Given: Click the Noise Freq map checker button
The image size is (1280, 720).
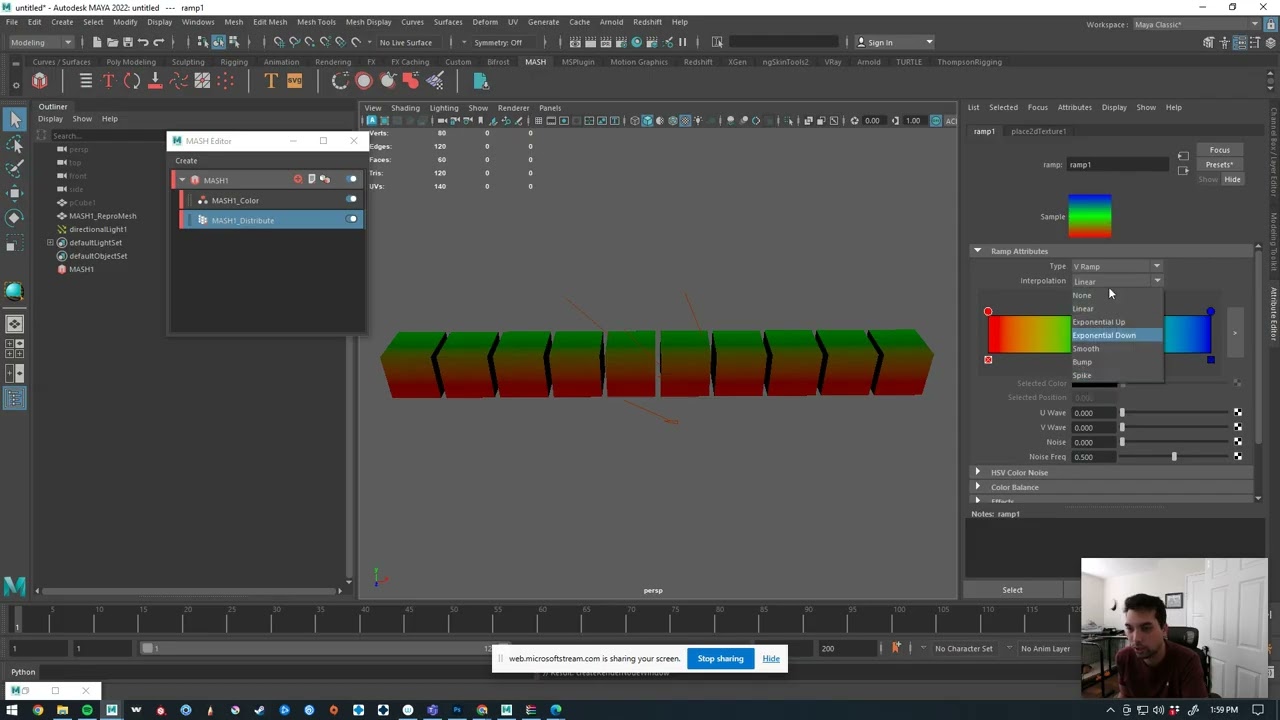Looking at the screenshot, I should (1238, 457).
